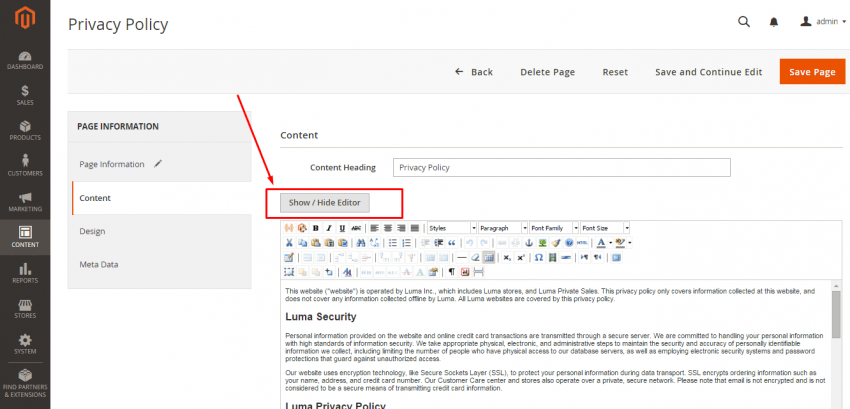This screenshot has width=850, height=409.
Task: Click the Insert Anchor icon
Action: (529, 242)
